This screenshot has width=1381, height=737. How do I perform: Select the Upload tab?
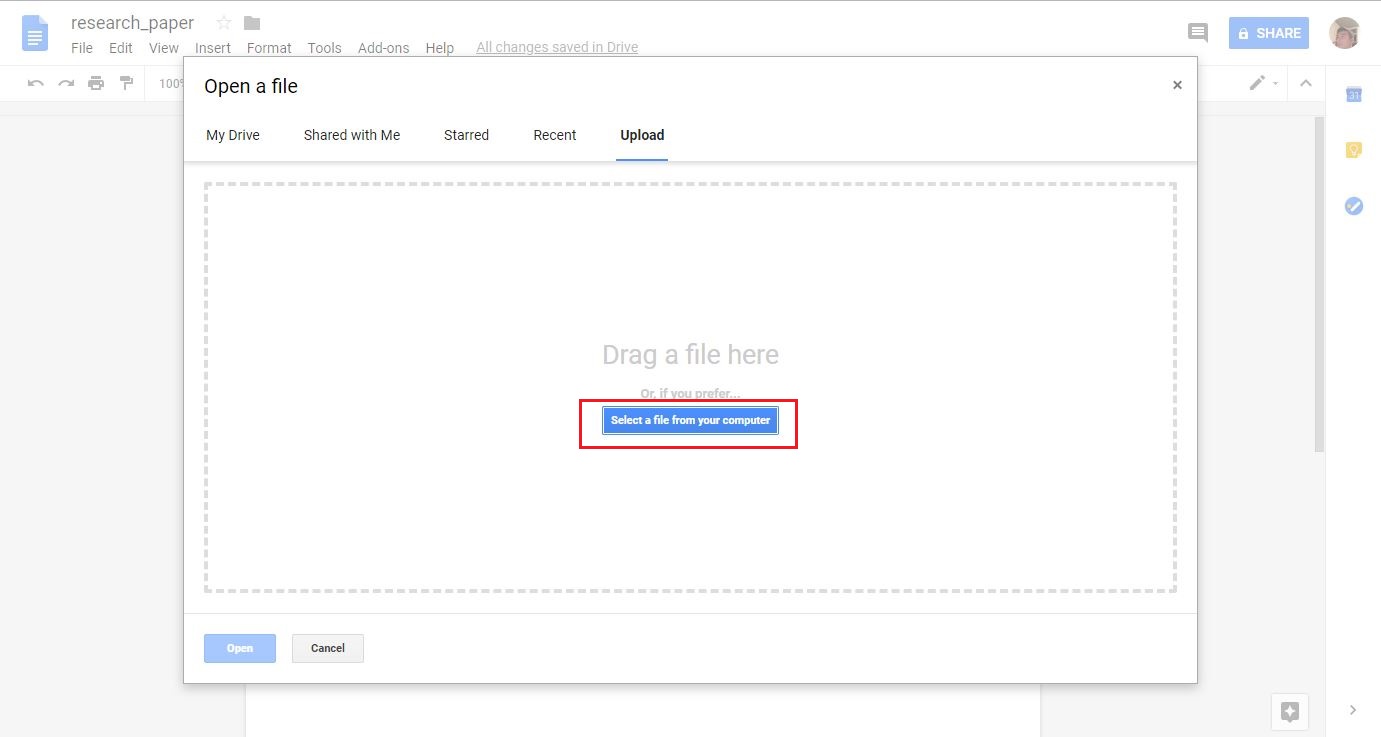642,135
